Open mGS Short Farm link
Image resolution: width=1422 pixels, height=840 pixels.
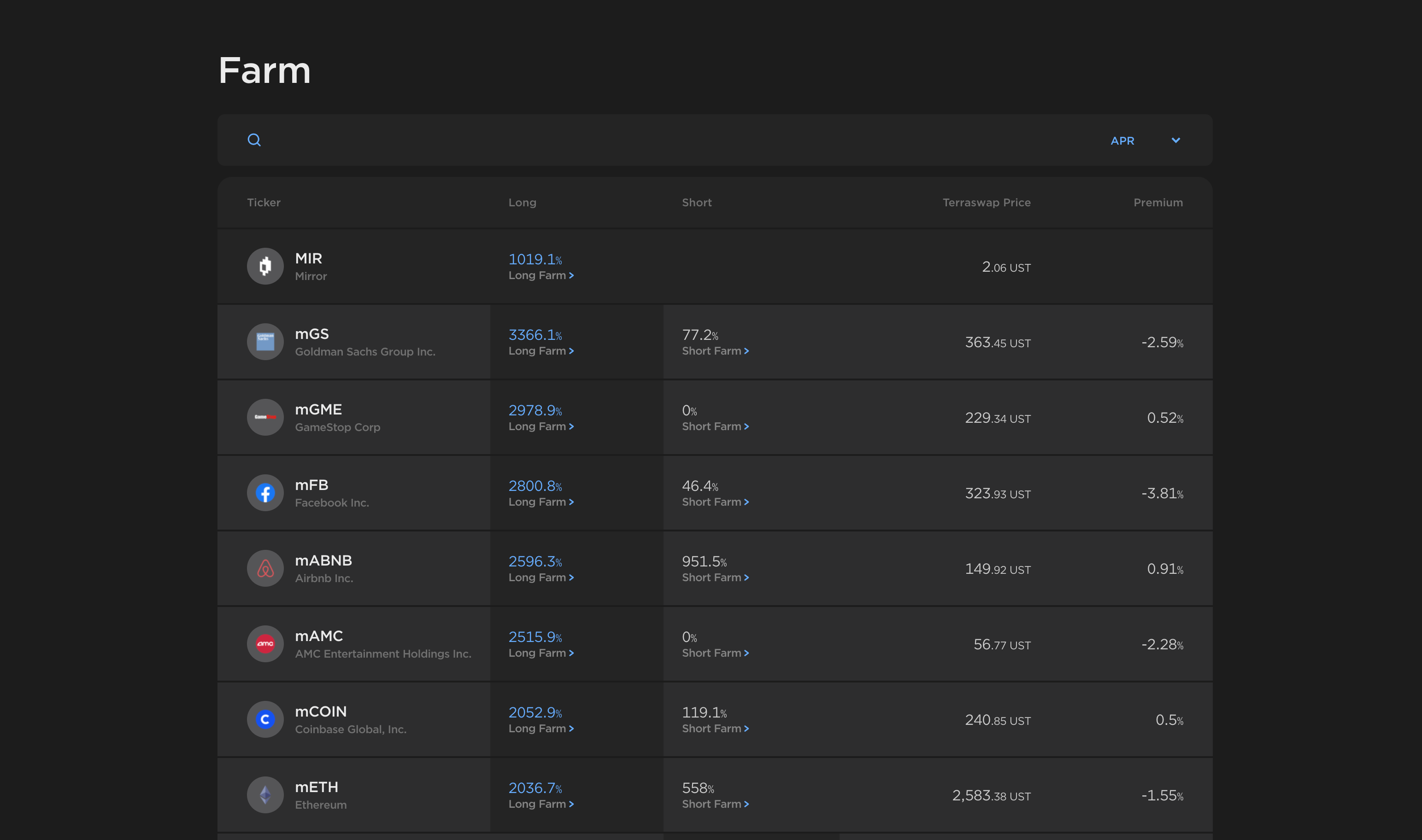pos(715,351)
